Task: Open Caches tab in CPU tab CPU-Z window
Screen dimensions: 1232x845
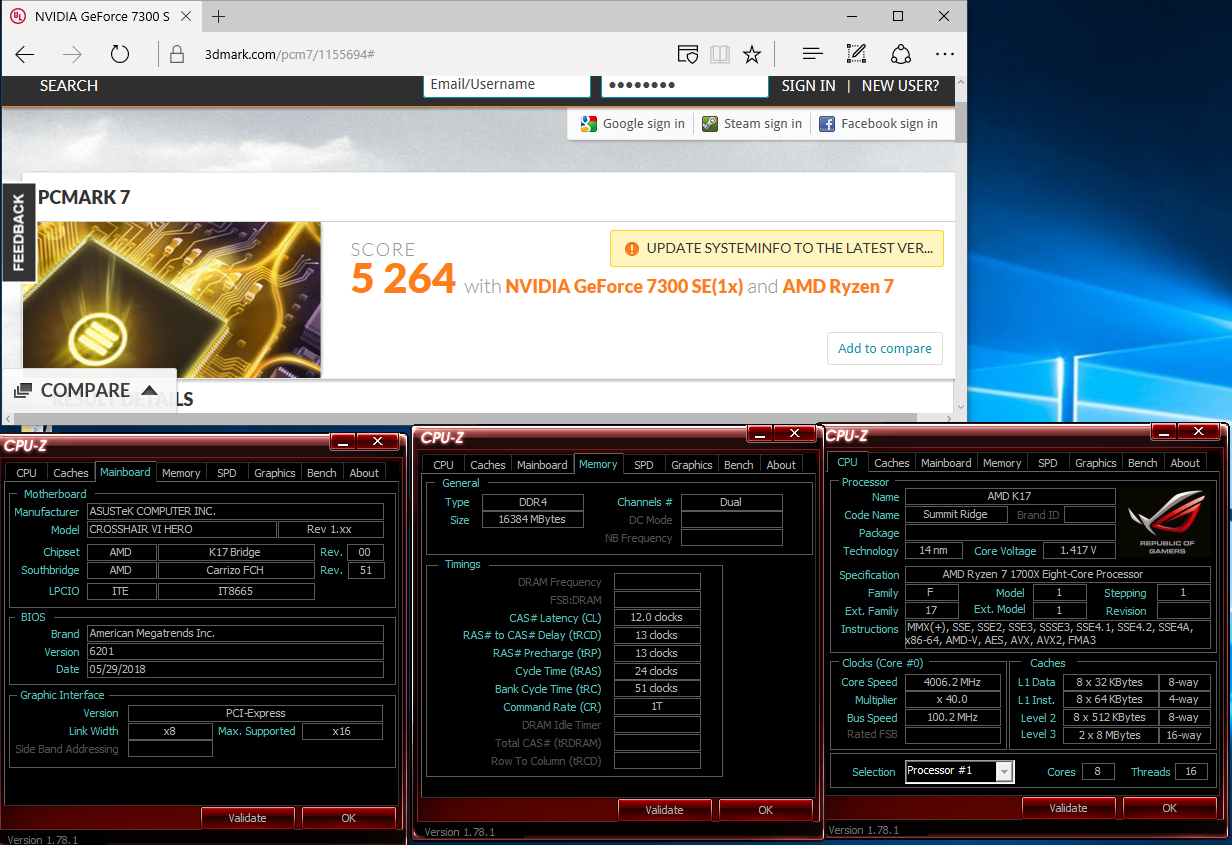Action: pyautogui.click(x=892, y=463)
